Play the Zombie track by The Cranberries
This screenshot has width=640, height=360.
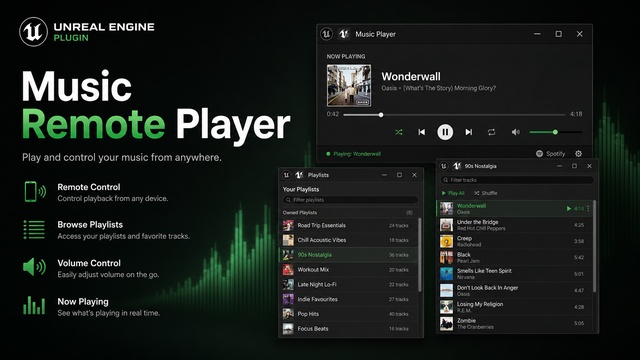pyautogui.click(x=514, y=324)
